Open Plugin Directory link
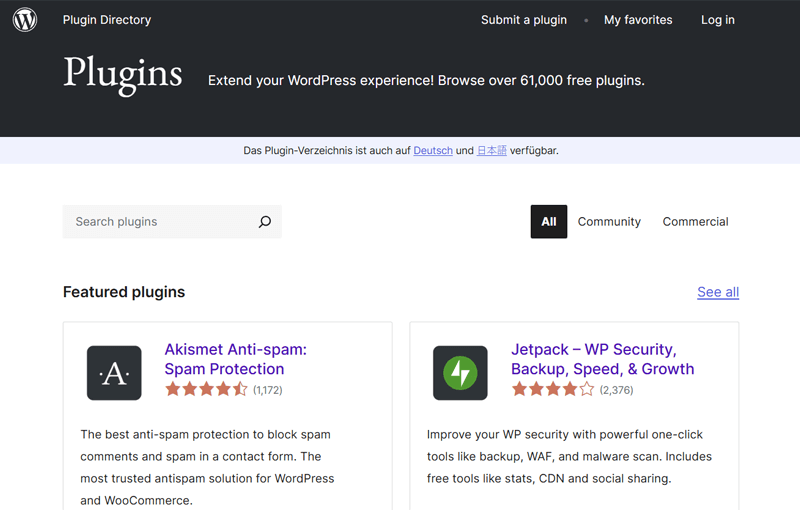Viewport: 800px width, 510px height. tap(107, 20)
